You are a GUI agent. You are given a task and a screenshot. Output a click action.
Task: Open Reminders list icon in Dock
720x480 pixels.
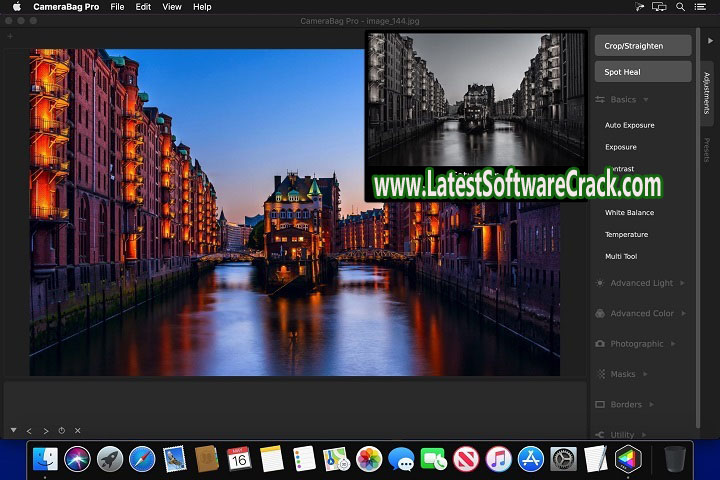(304, 458)
